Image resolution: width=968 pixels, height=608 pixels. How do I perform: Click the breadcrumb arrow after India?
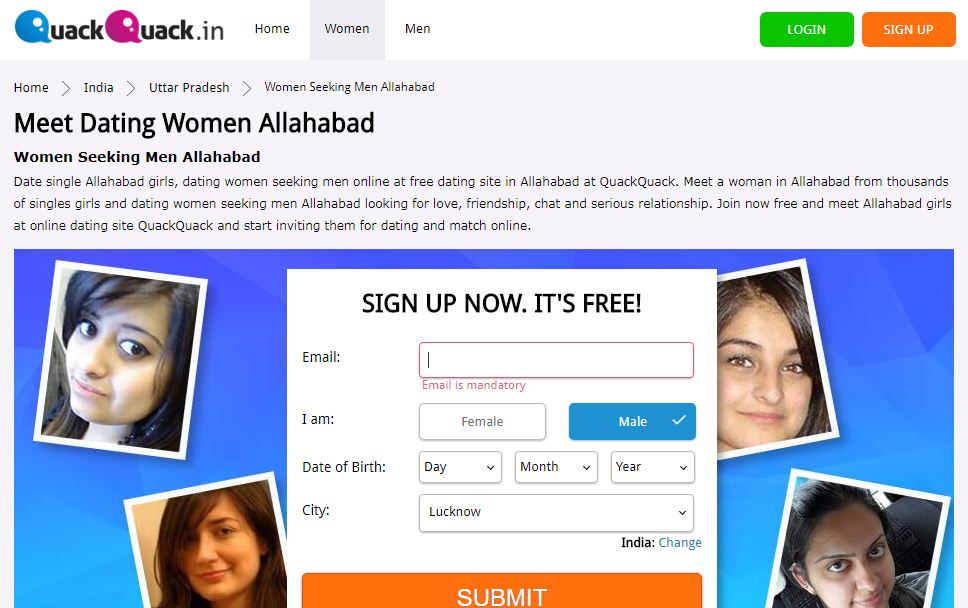pyautogui.click(x=130, y=88)
